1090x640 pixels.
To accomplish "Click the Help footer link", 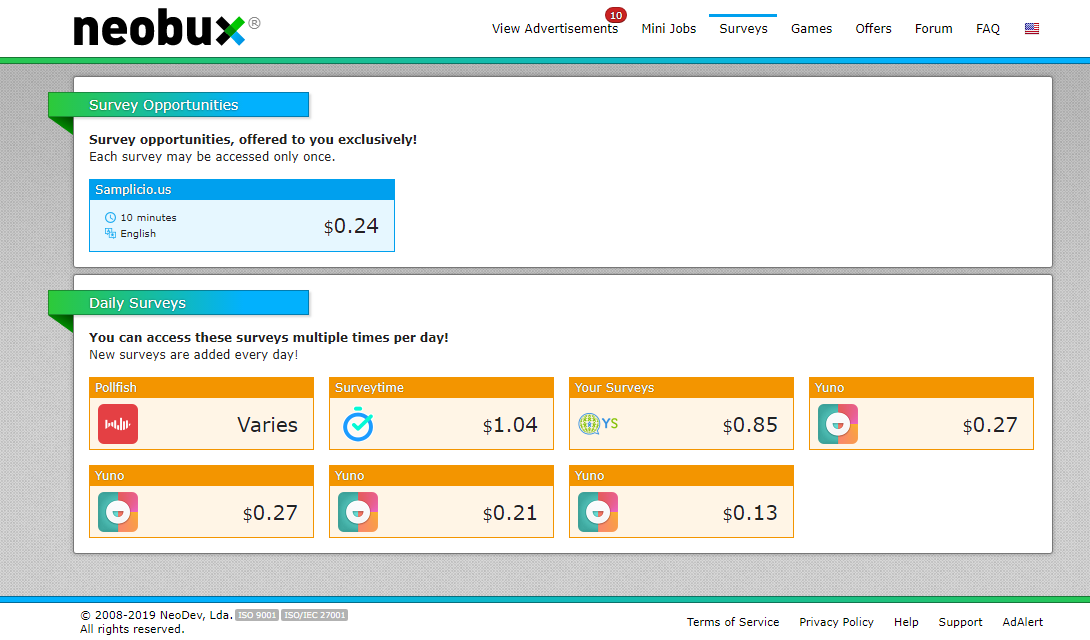I will click(x=906, y=622).
